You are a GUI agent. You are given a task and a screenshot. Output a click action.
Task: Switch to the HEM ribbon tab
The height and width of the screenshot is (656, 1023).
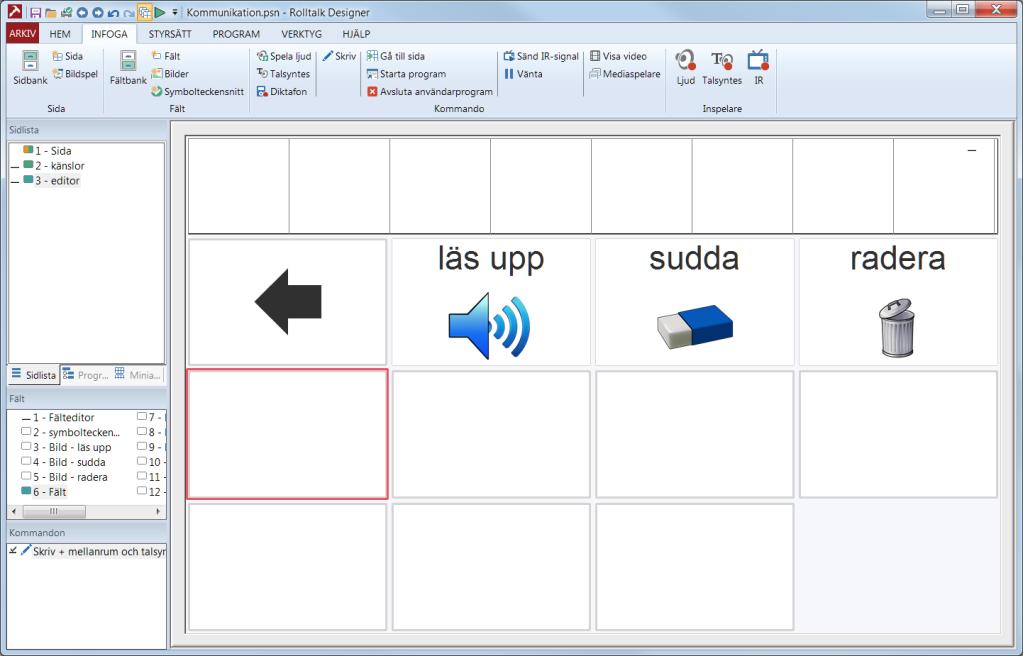coord(60,34)
